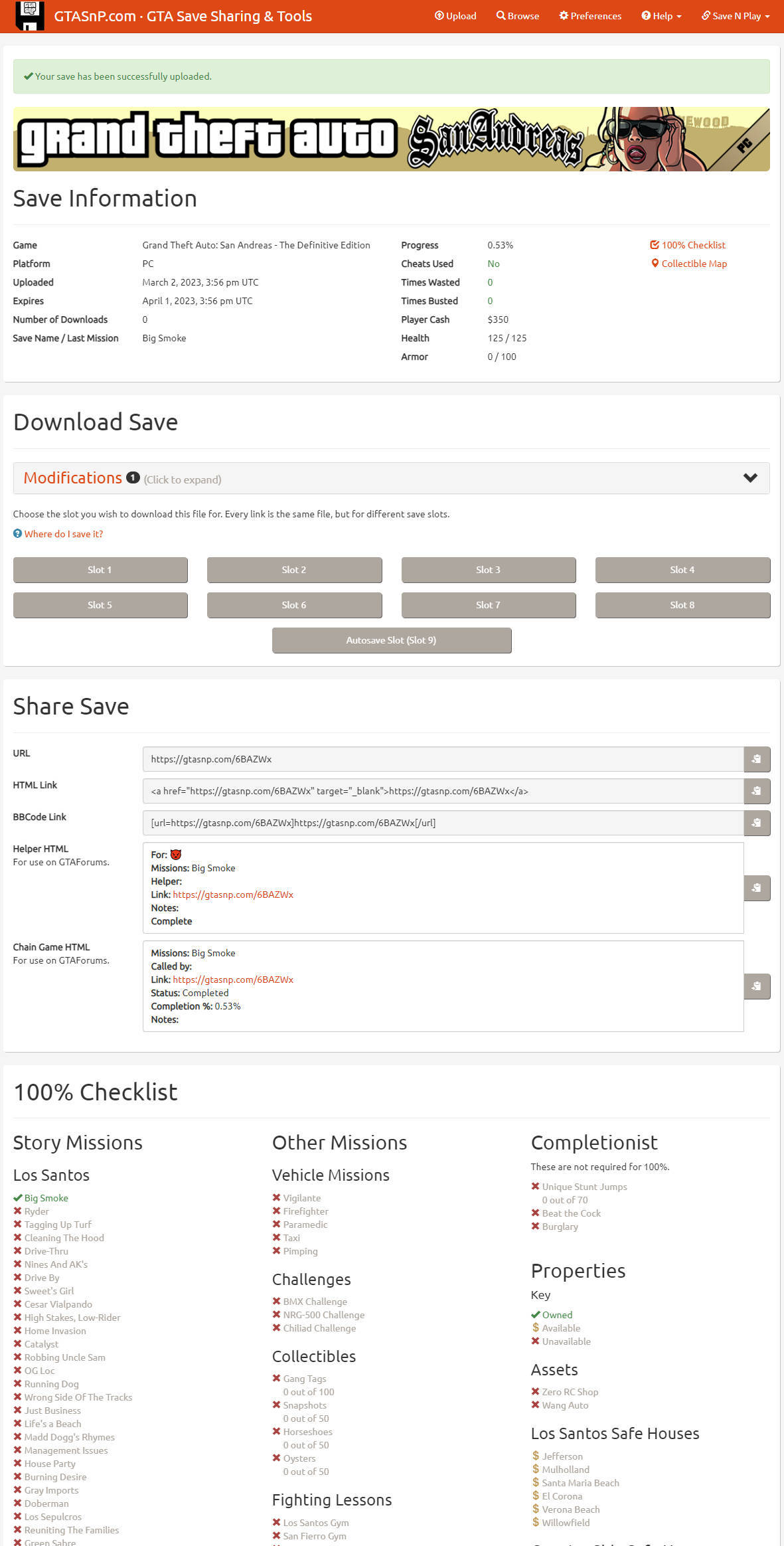The image size is (784, 1546).
Task: Open the 'Where do I save it?' help link
Action: [64, 534]
